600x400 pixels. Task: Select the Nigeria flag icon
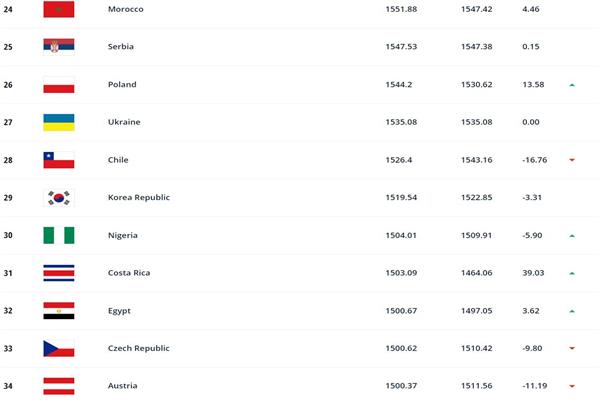tap(59, 235)
